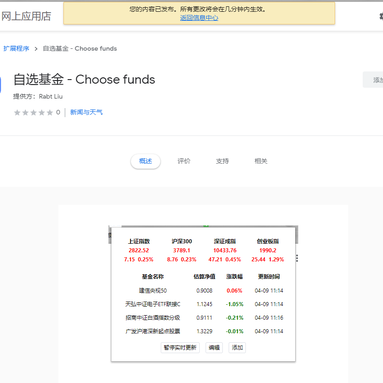Open the 新闻与天气 category link
The image size is (383, 383).
[x=86, y=112]
